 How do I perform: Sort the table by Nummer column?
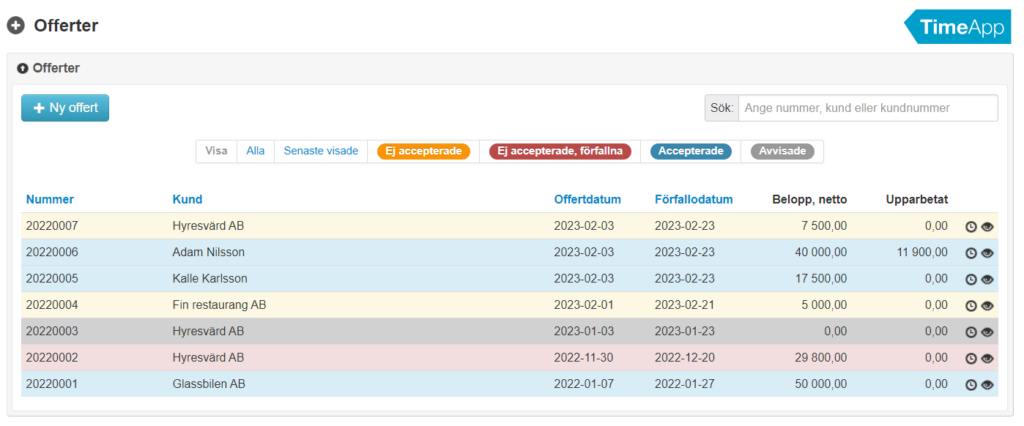[50, 199]
